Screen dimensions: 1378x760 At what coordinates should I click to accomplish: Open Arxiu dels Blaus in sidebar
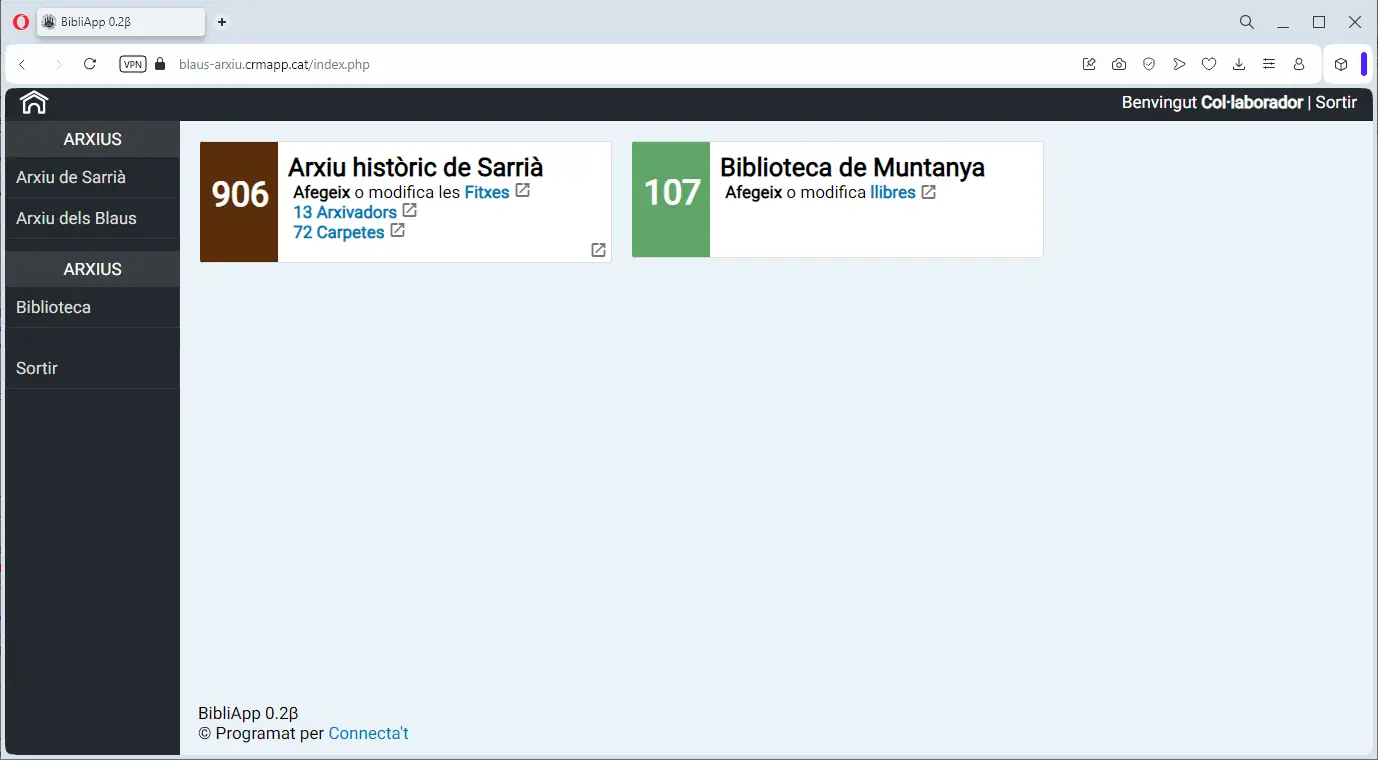tap(92, 218)
